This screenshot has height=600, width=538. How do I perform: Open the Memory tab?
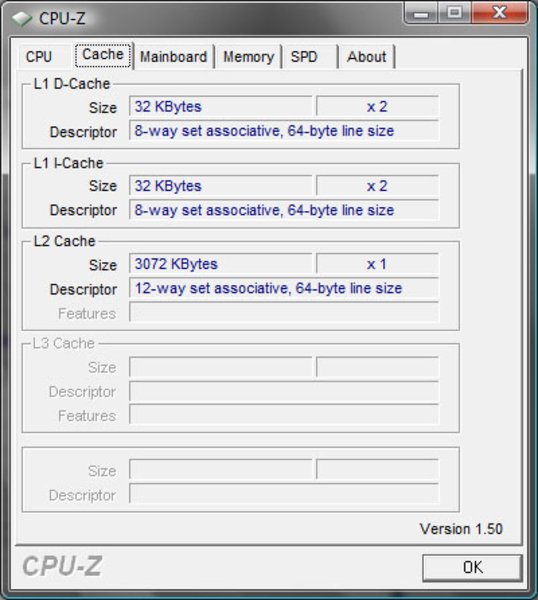coord(249,57)
